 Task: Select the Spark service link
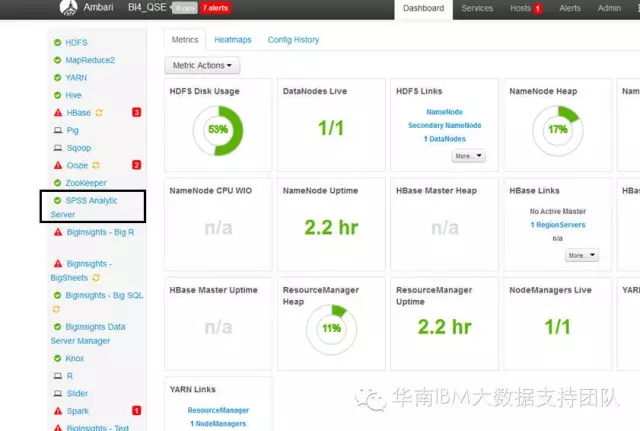[x=78, y=411]
